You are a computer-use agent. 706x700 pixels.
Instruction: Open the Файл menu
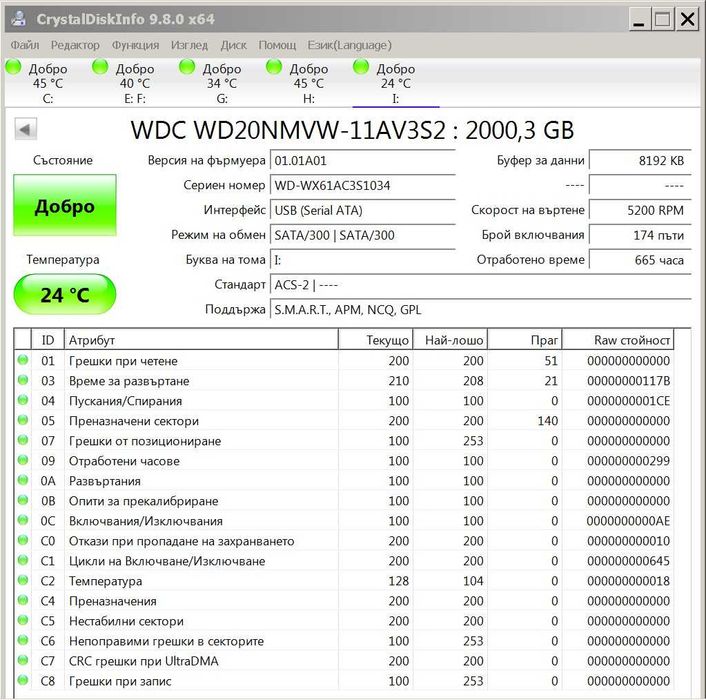click(25, 45)
